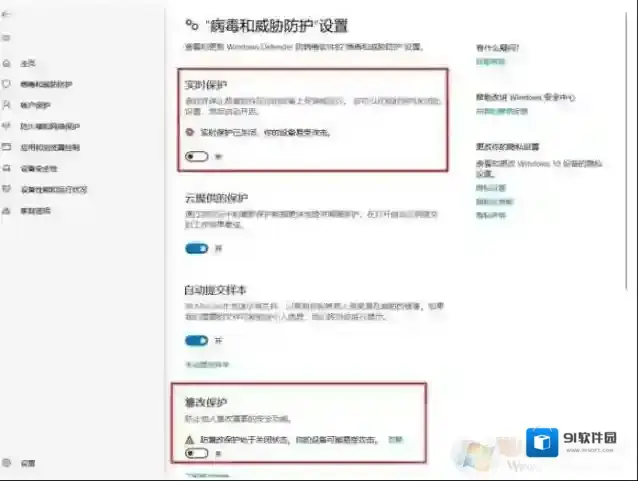Turn on the real-time protection (实时保护) toggle
This screenshot has width=638, height=481.
click(x=196, y=156)
